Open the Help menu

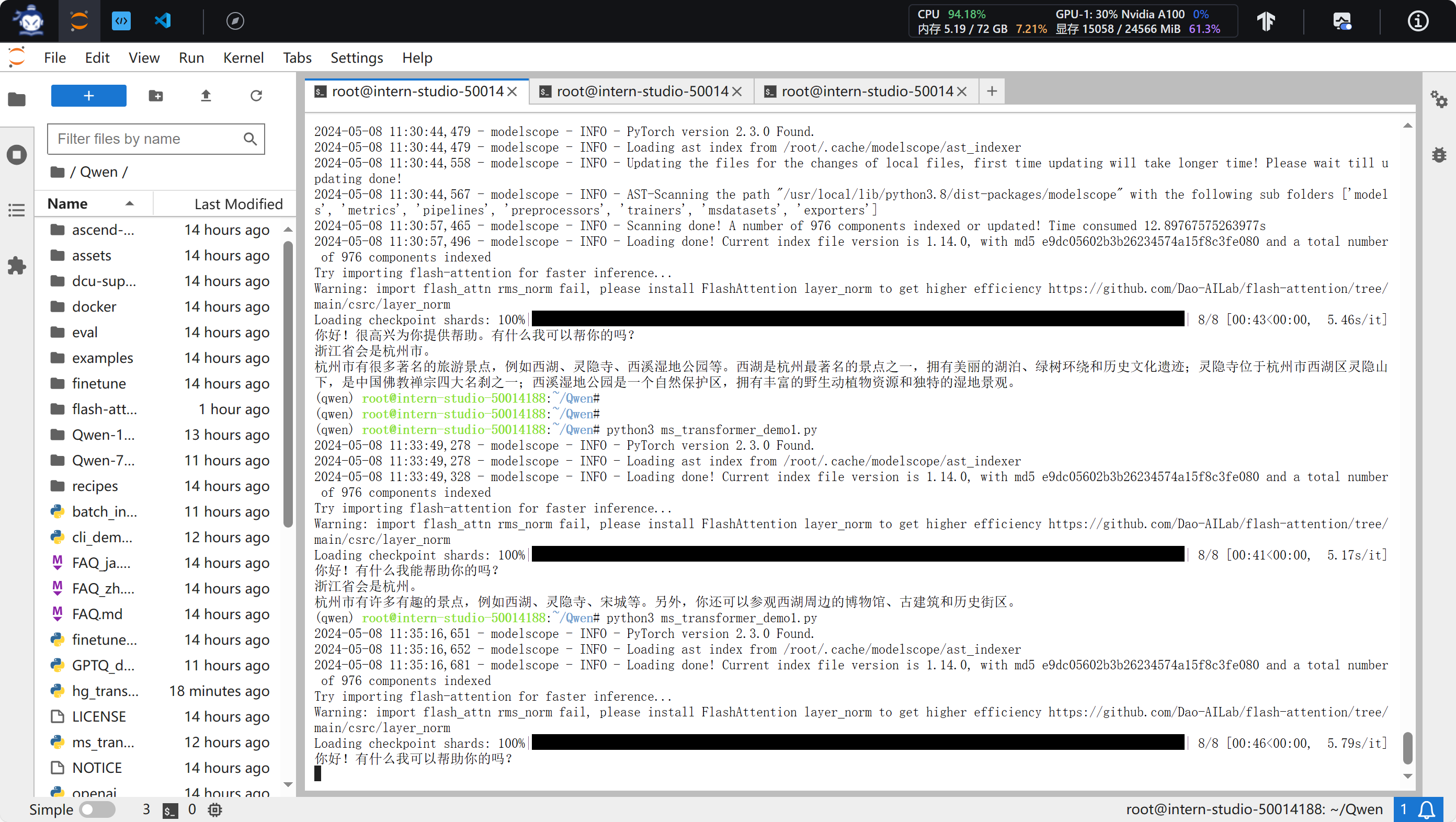click(417, 58)
